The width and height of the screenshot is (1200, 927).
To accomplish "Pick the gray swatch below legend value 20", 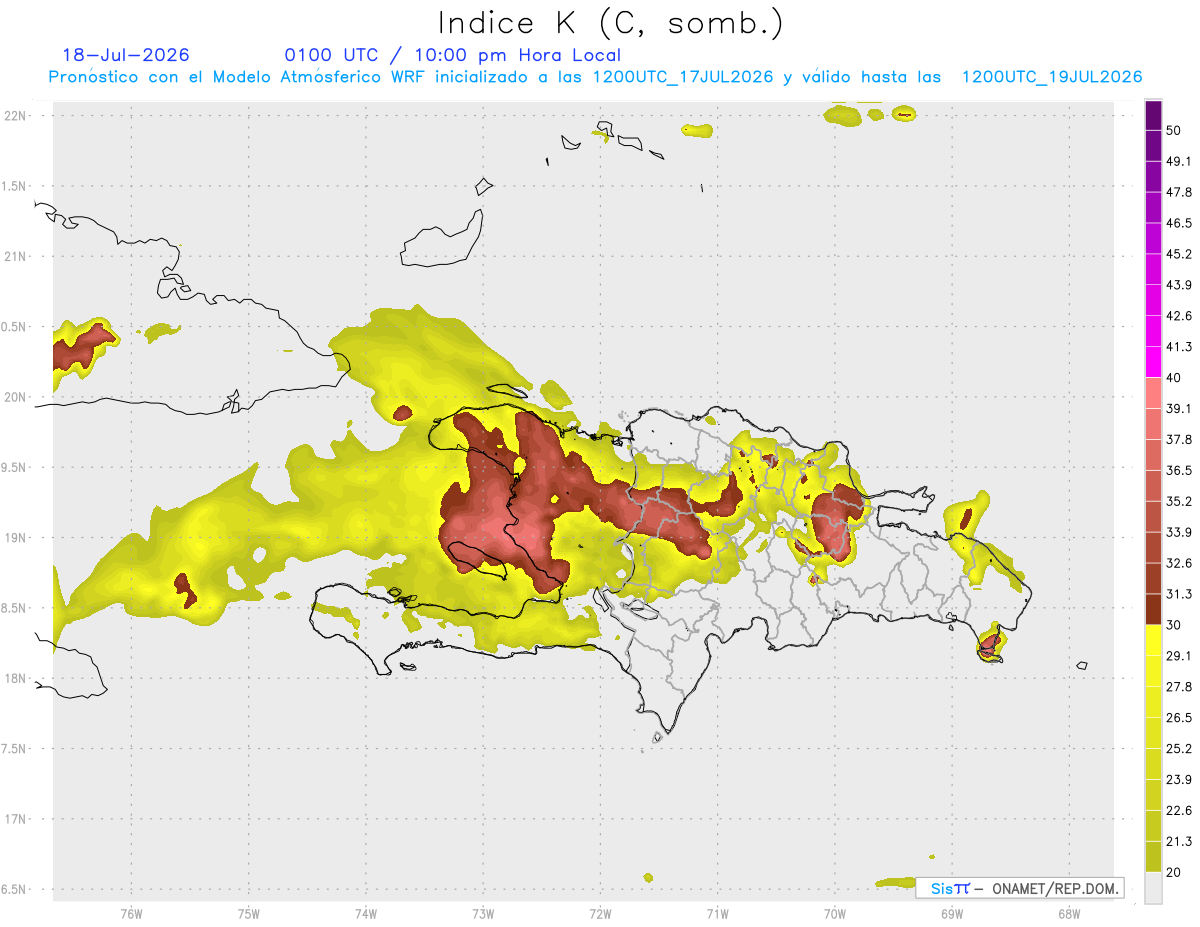I will click(1153, 887).
